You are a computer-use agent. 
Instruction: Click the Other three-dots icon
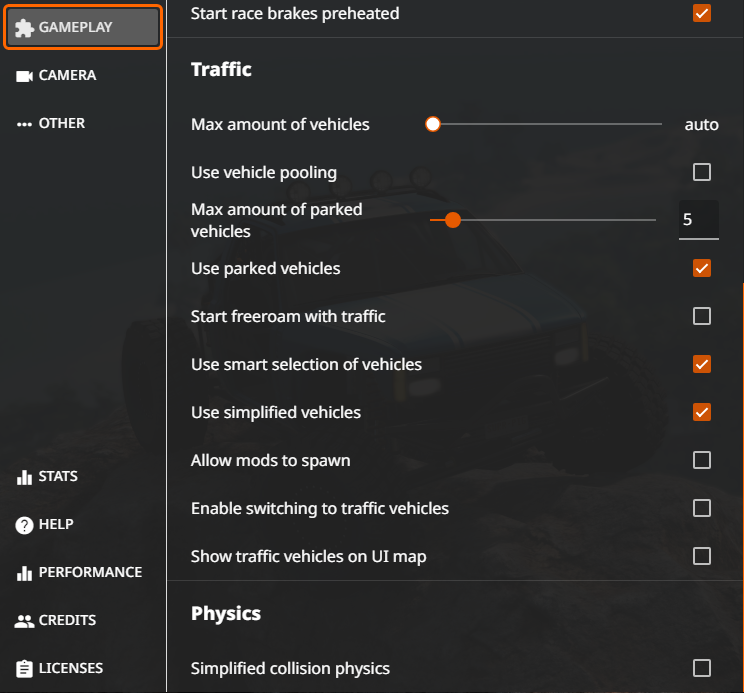(25, 124)
